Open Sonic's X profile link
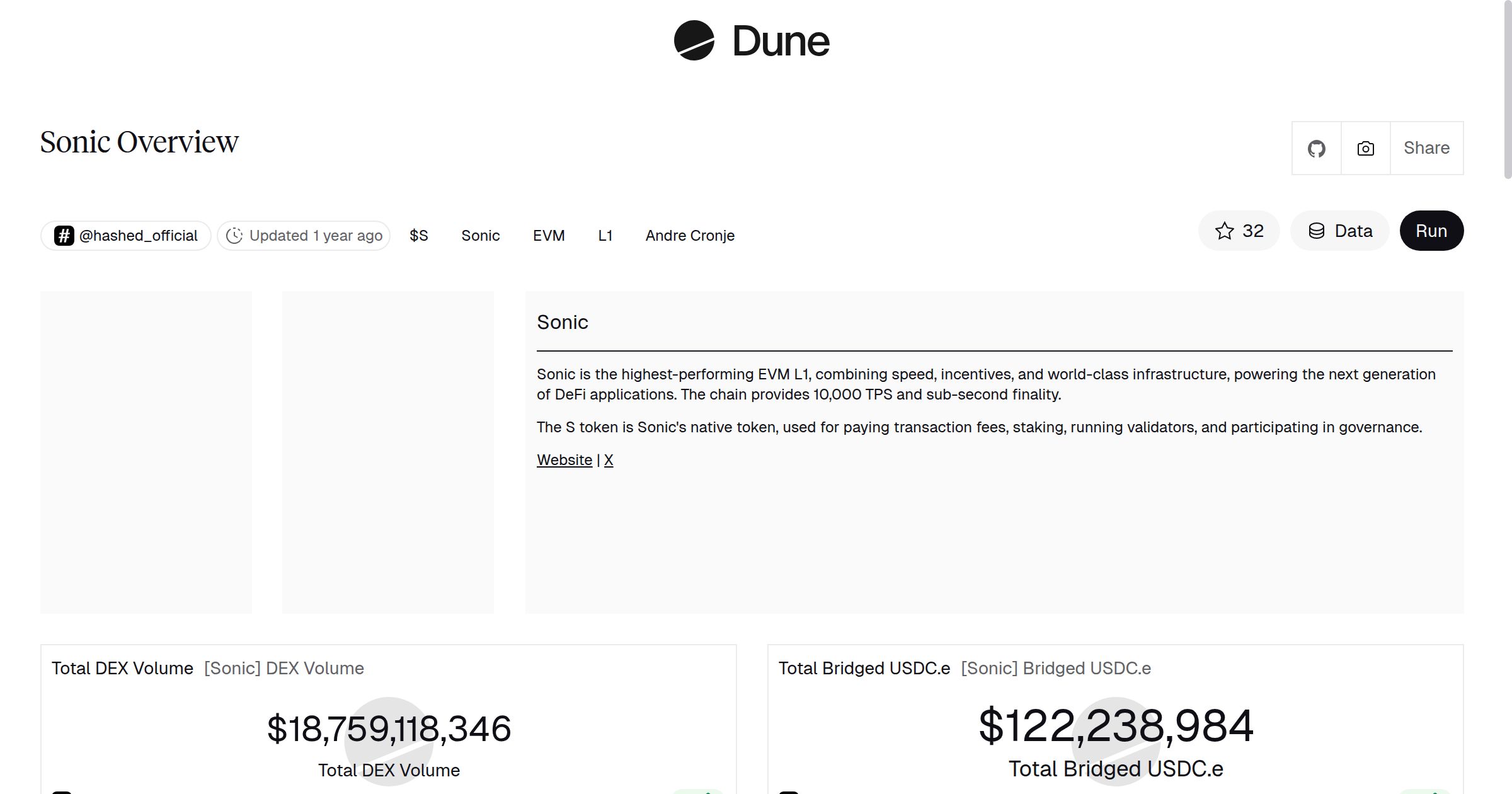Image resolution: width=1512 pixels, height=794 pixels. pyautogui.click(x=609, y=460)
